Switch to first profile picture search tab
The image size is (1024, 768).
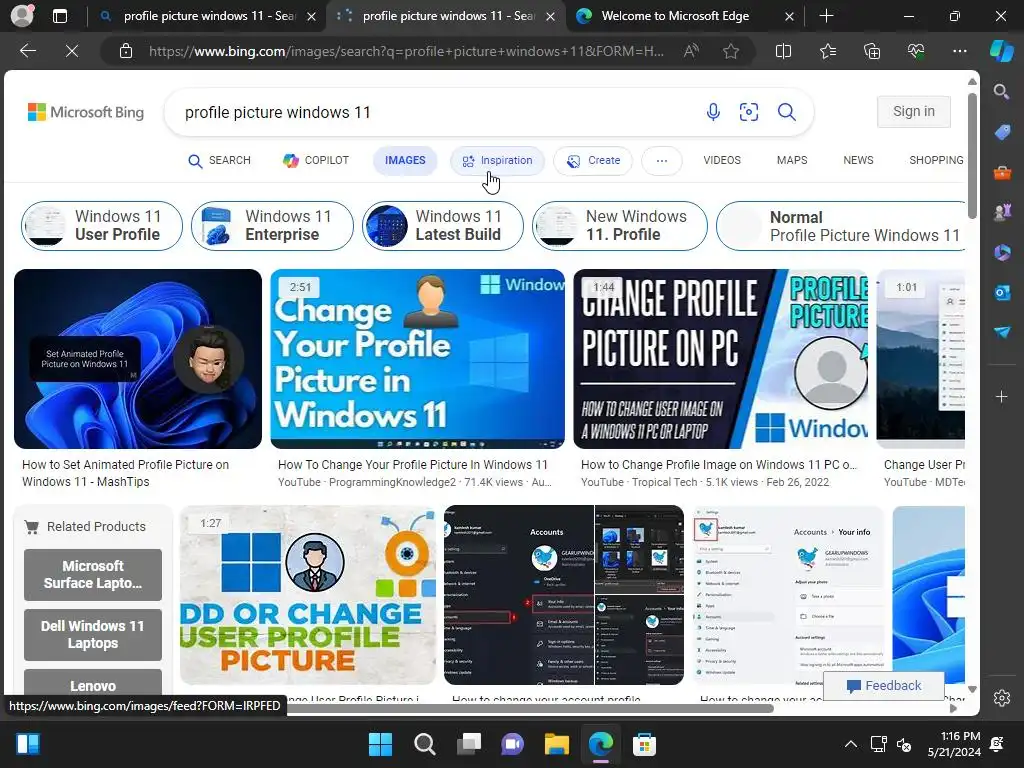coord(209,16)
